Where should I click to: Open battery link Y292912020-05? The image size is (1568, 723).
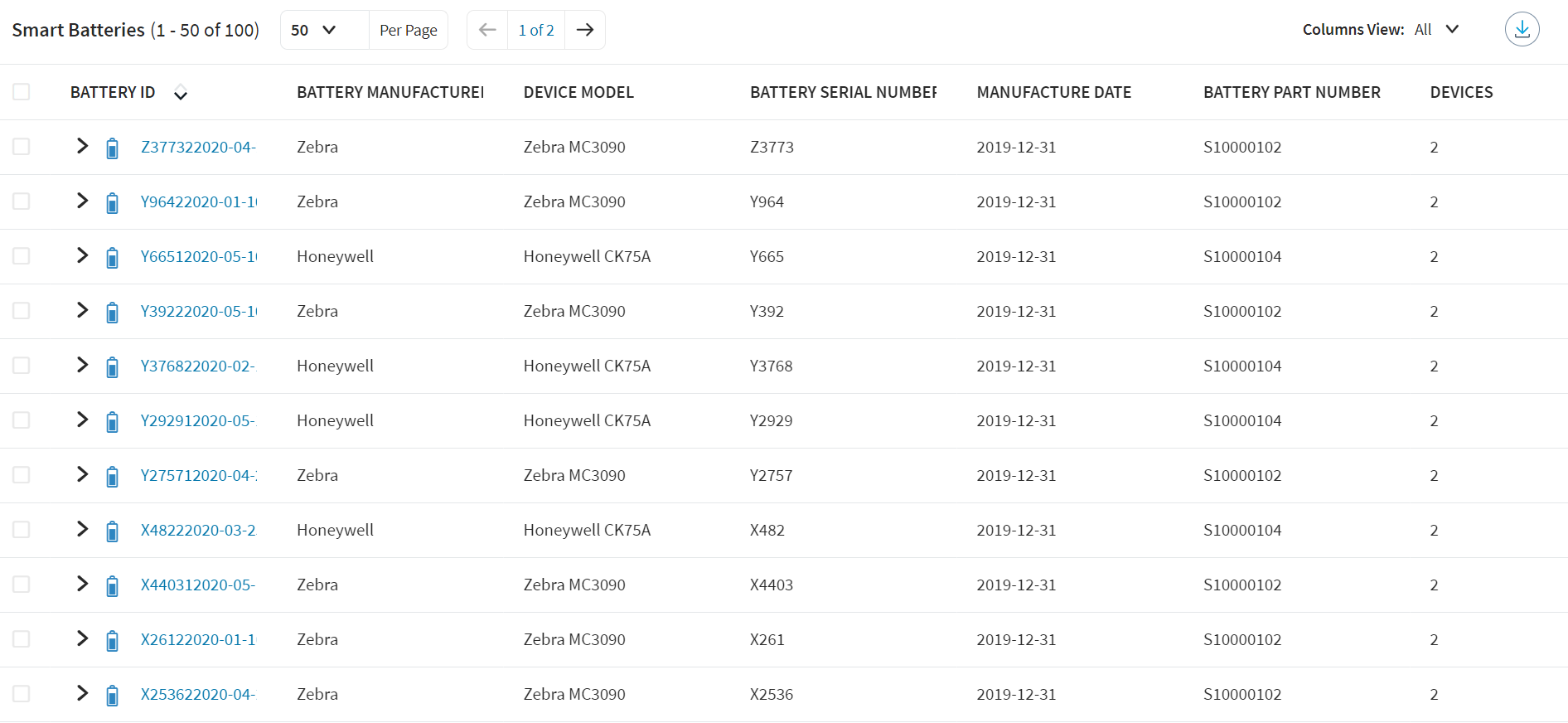coord(197,420)
